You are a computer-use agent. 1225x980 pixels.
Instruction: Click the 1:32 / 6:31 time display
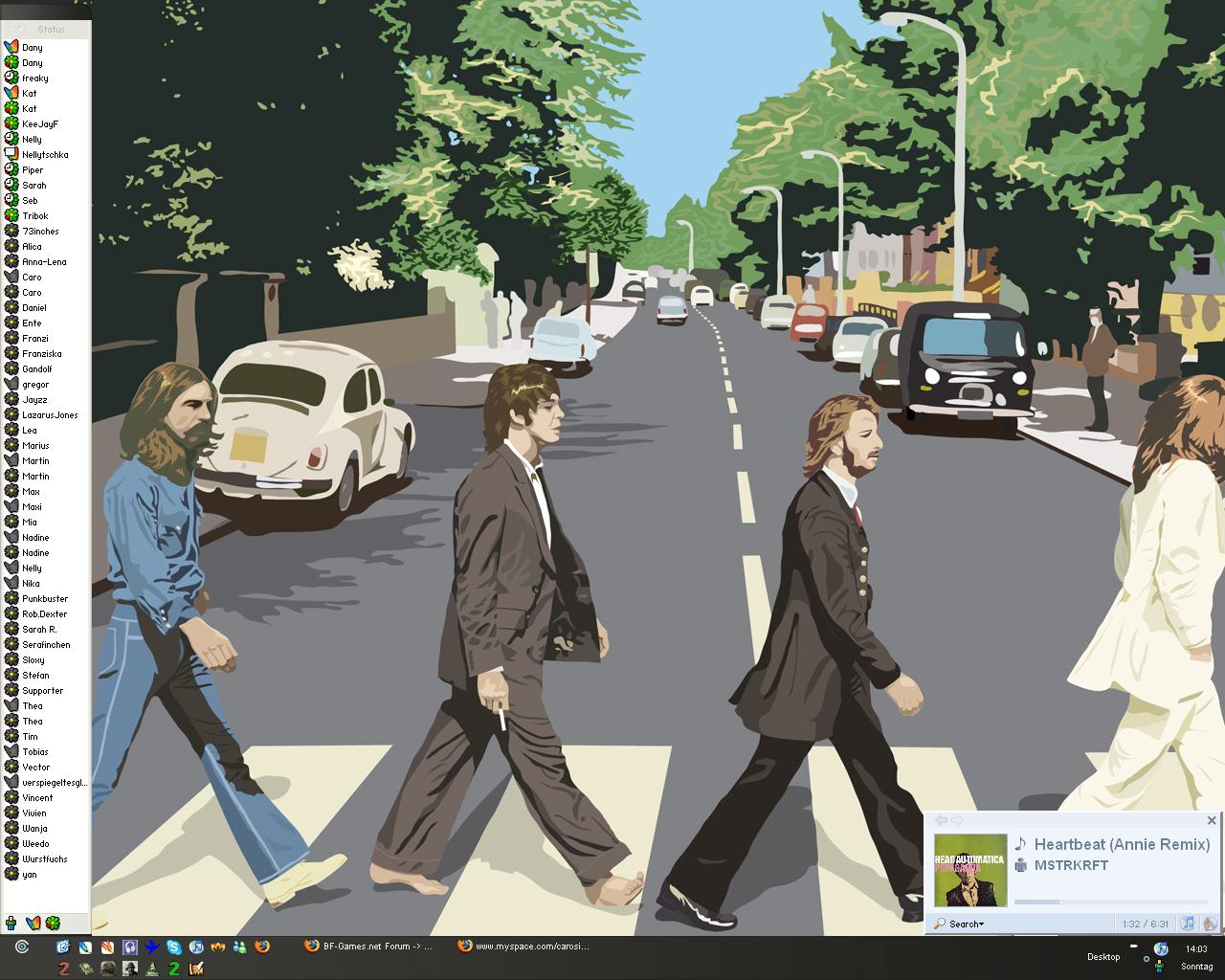[1147, 924]
